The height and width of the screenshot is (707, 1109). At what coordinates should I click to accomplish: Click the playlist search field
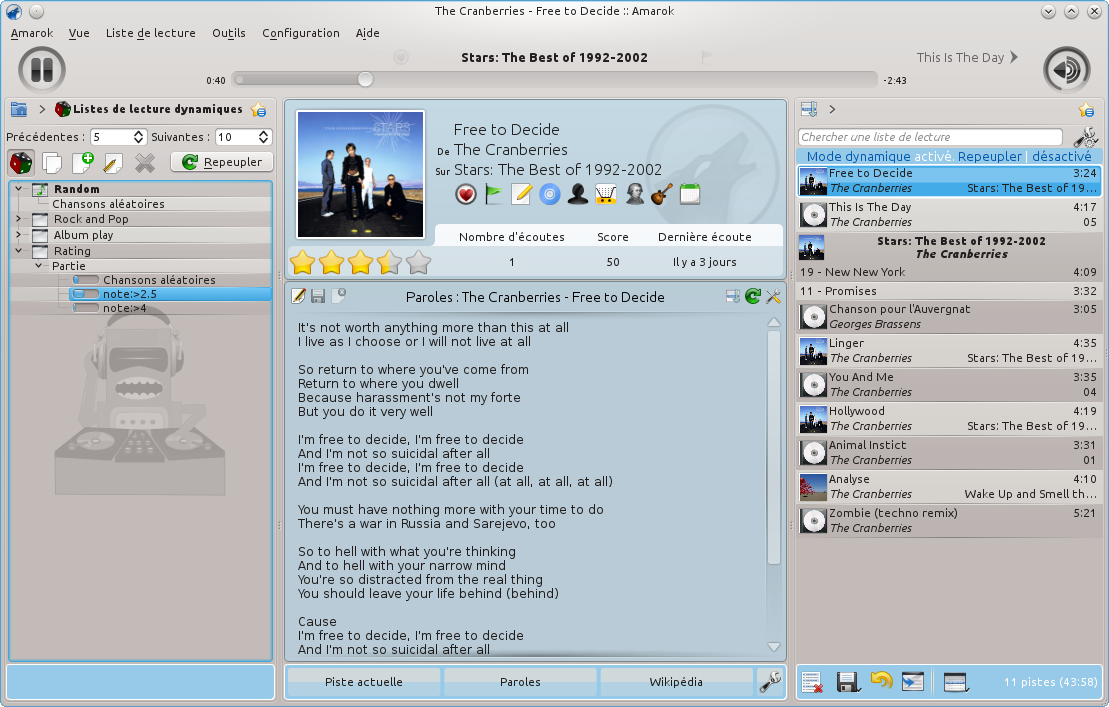click(x=931, y=137)
